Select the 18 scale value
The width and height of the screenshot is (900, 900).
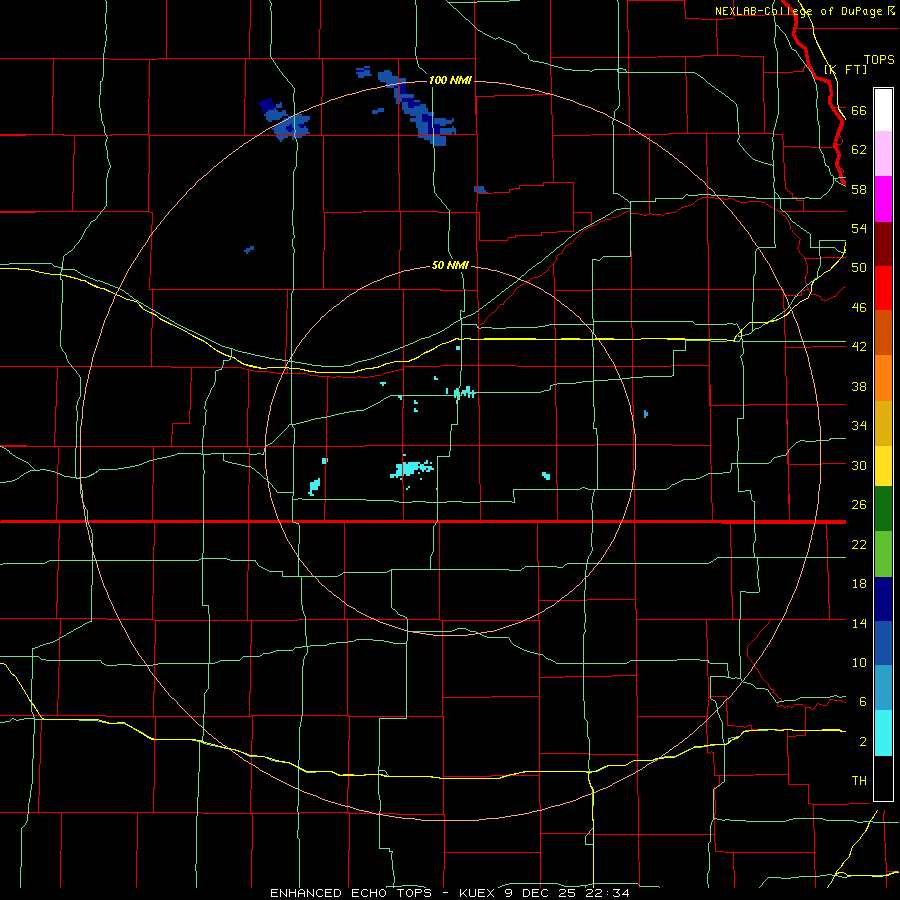[x=859, y=584]
